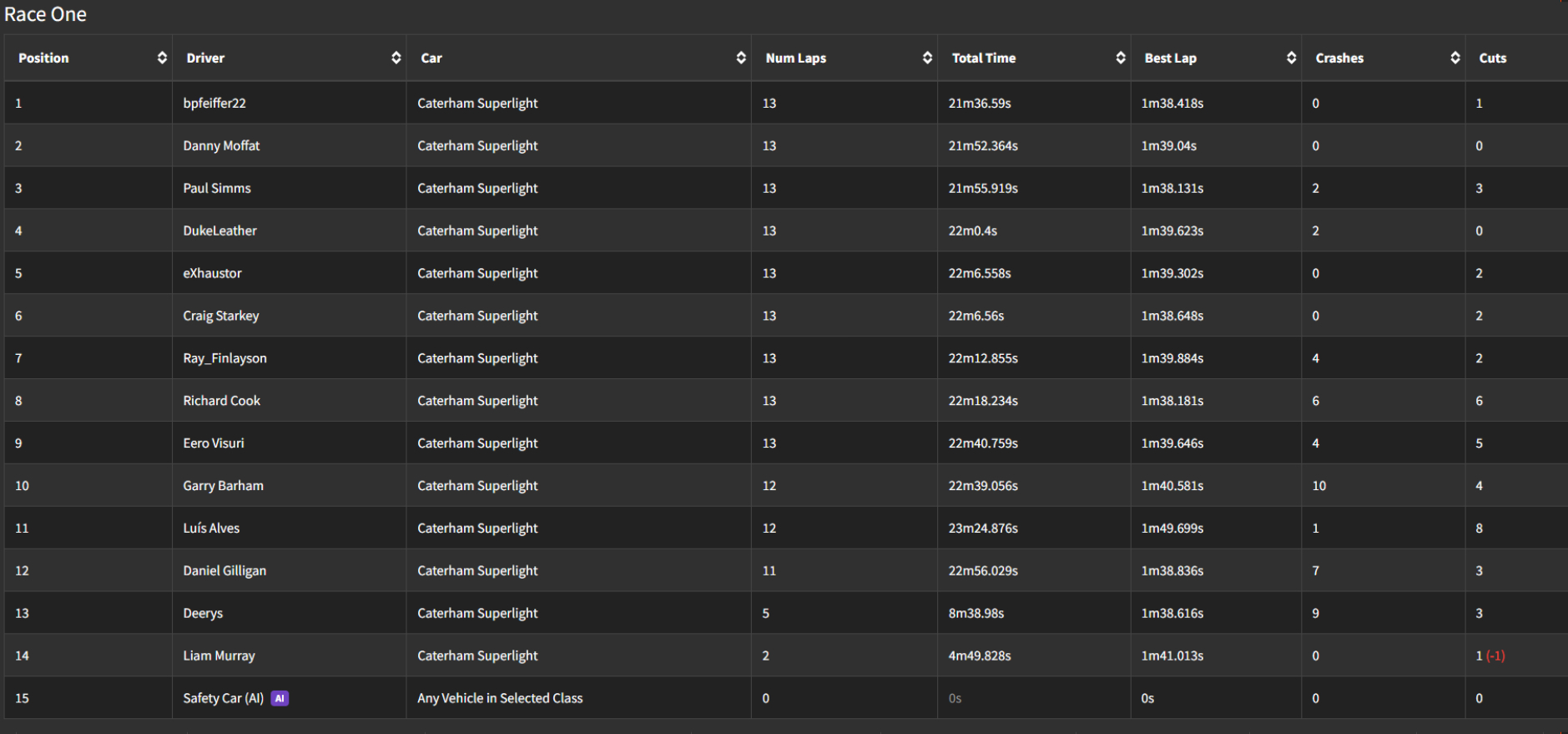Click total time 22m6.558s
The height and width of the screenshot is (734, 1568).
980,273
